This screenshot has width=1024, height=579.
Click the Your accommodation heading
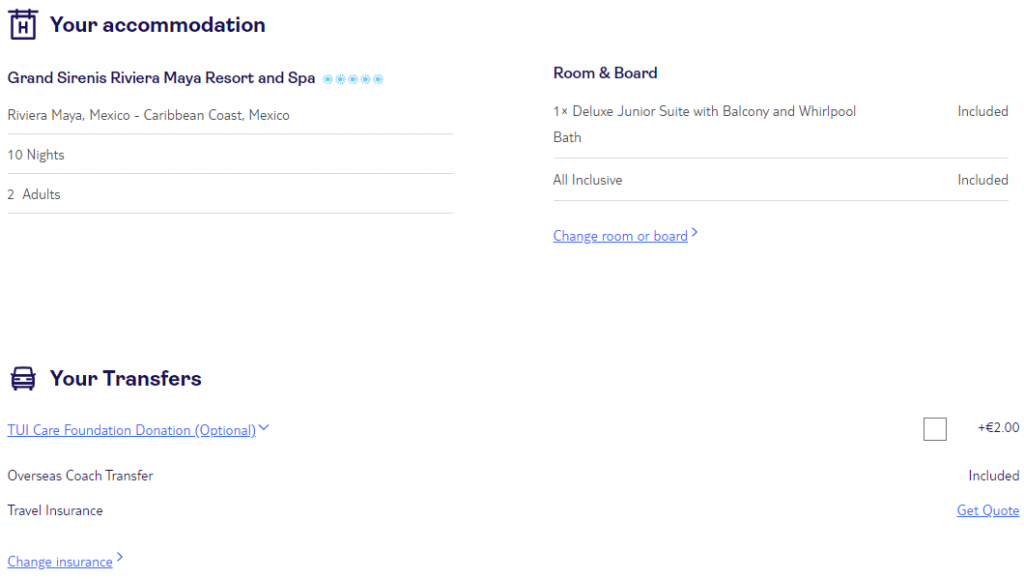click(x=157, y=25)
